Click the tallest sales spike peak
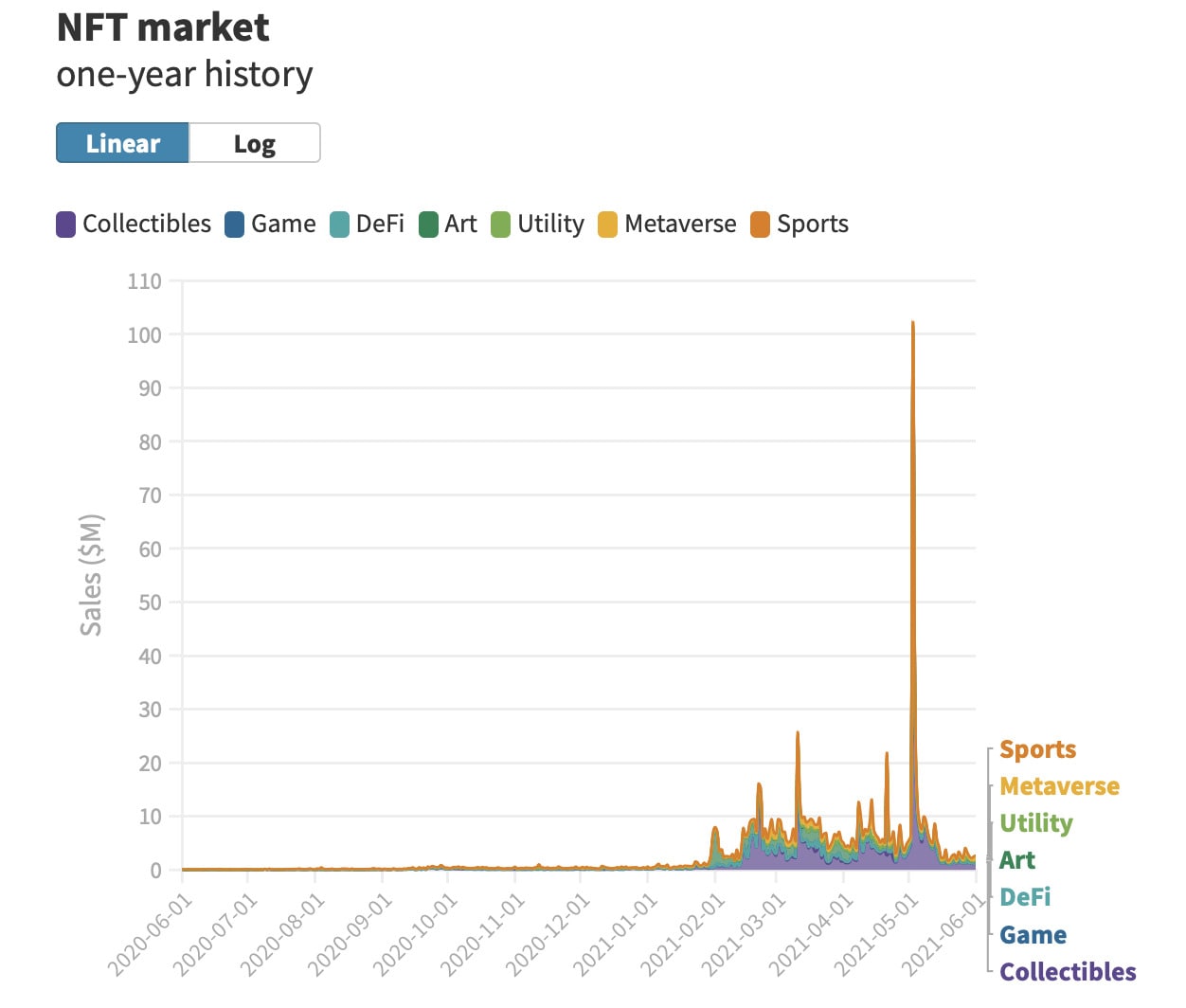Screen dimensions: 1186x1008 [x=912, y=324]
